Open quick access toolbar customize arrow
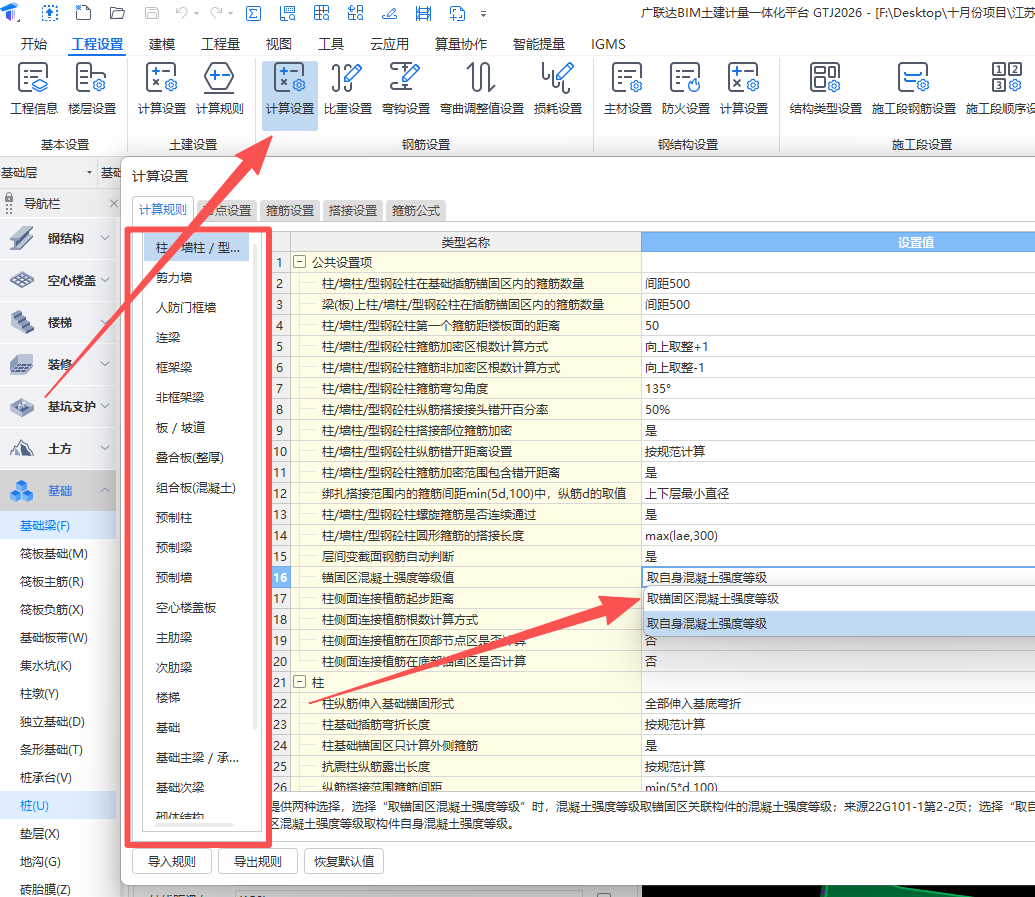 [x=484, y=13]
